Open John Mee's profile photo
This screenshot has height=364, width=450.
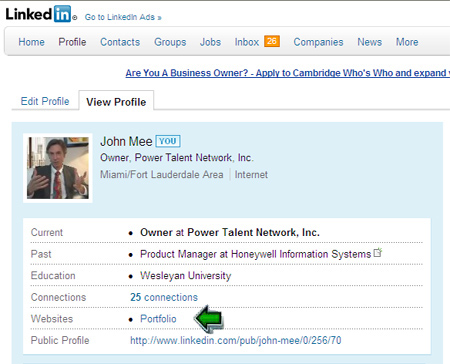[x=58, y=168]
